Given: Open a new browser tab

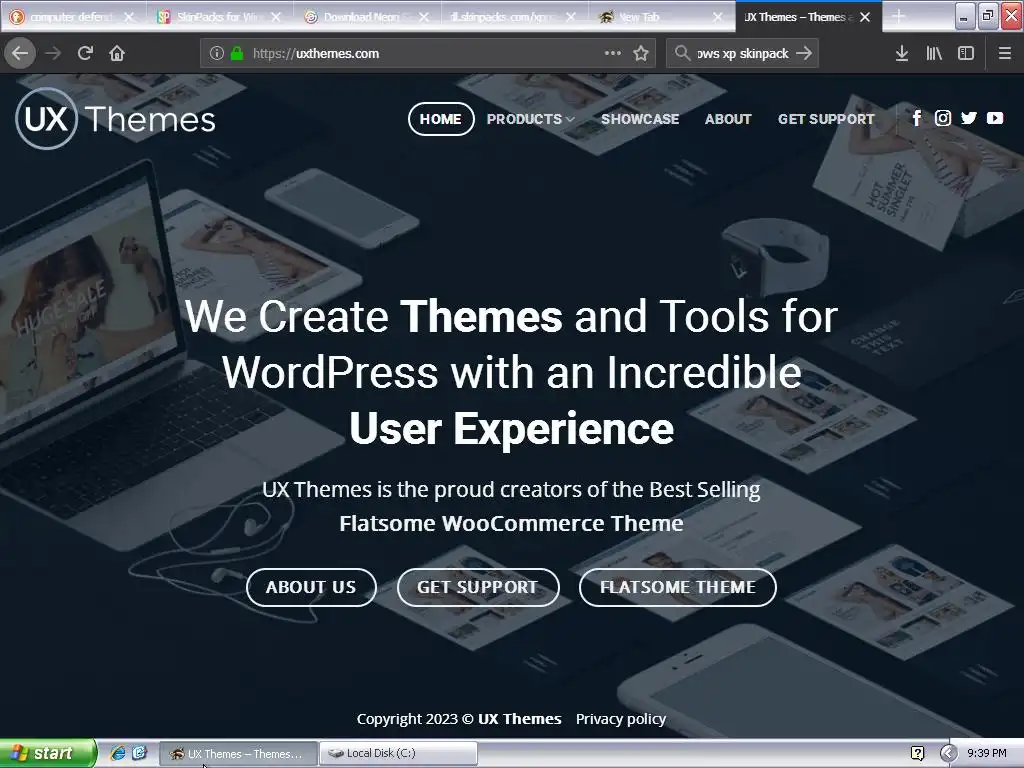Looking at the screenshot, I should pos(899,16).
